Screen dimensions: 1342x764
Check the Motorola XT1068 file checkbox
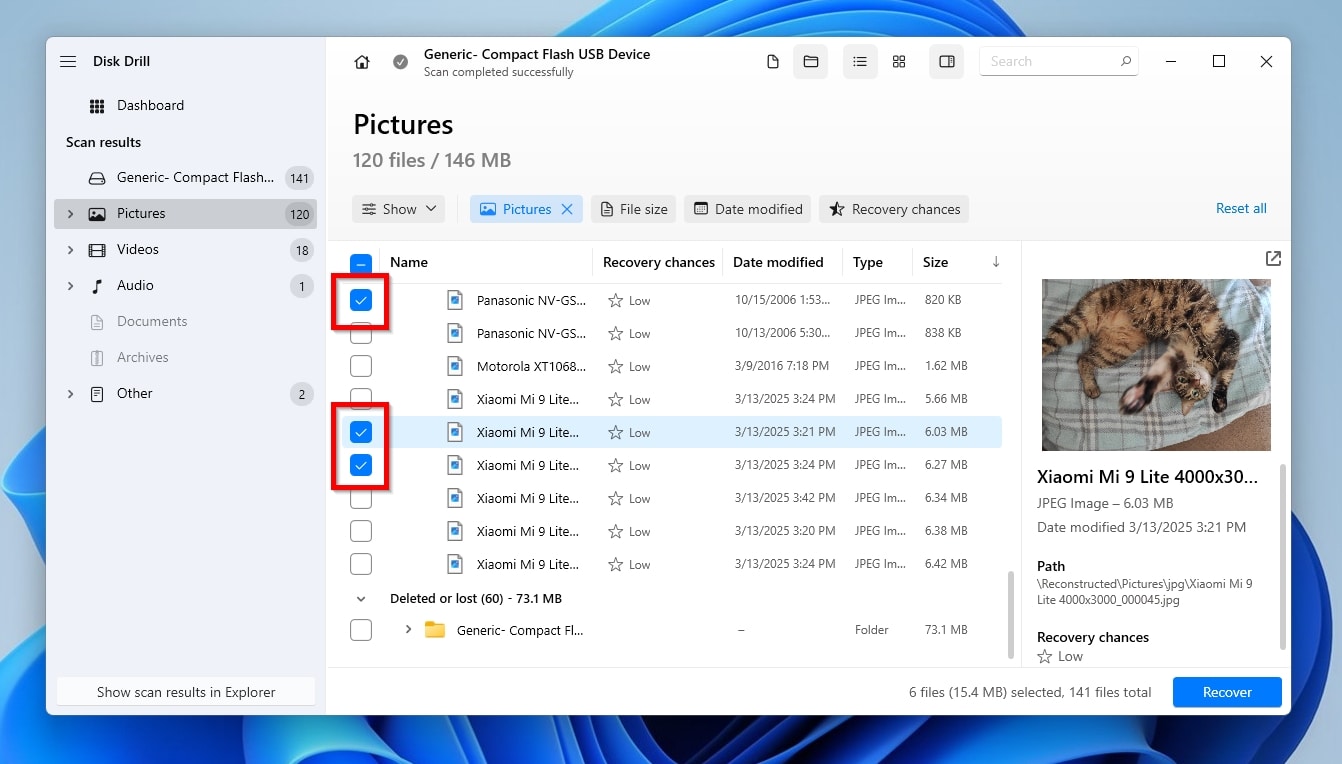point(361,366)
